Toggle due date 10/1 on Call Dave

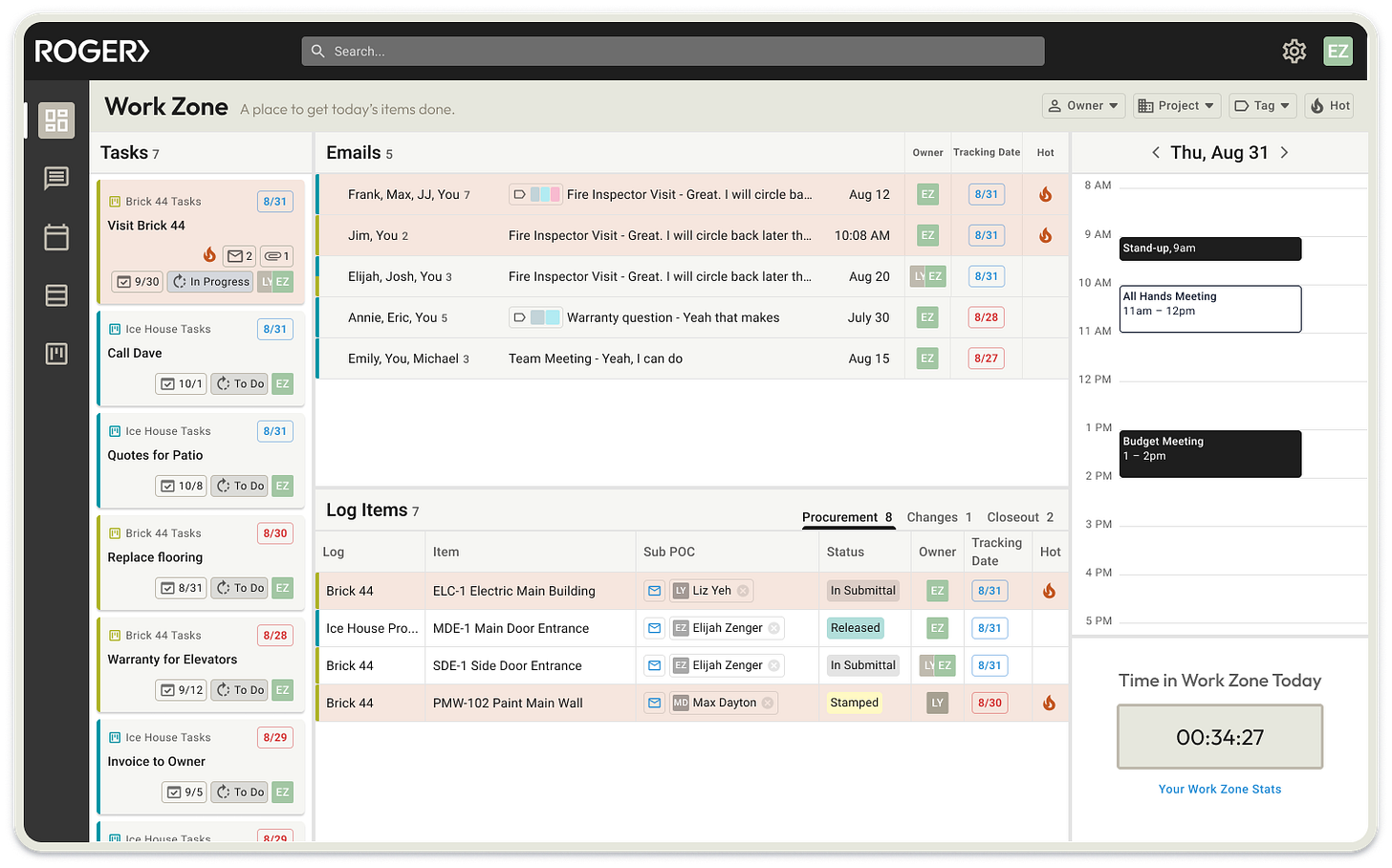tap(182, 384)
